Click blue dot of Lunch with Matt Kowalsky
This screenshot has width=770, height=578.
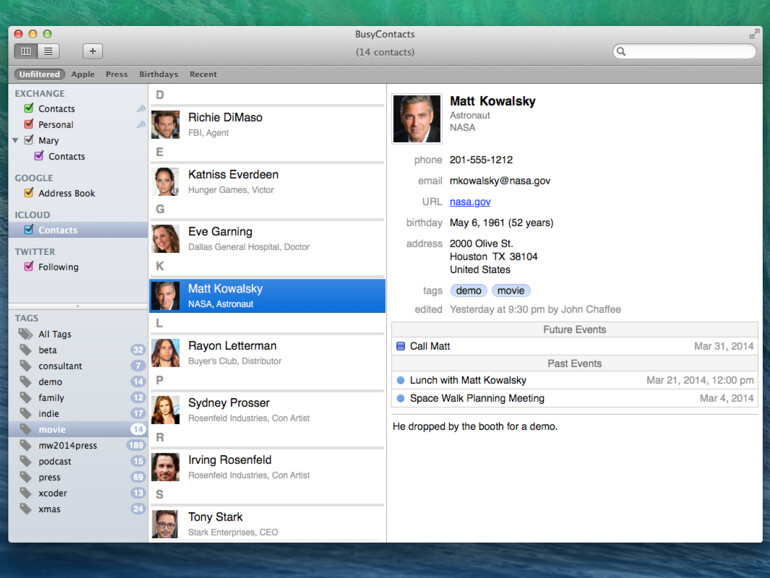pyautogui.click(x=401, y=380)
